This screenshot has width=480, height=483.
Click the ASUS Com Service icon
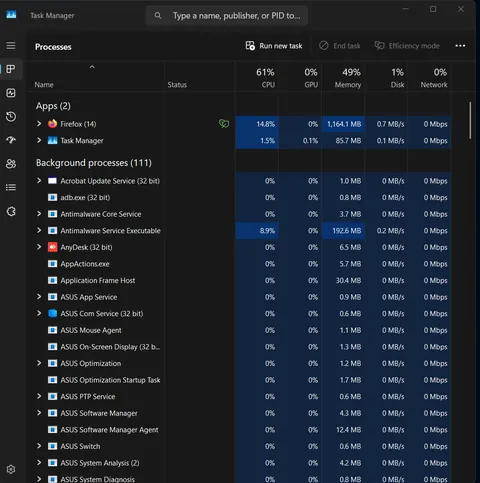pos(52,313)
